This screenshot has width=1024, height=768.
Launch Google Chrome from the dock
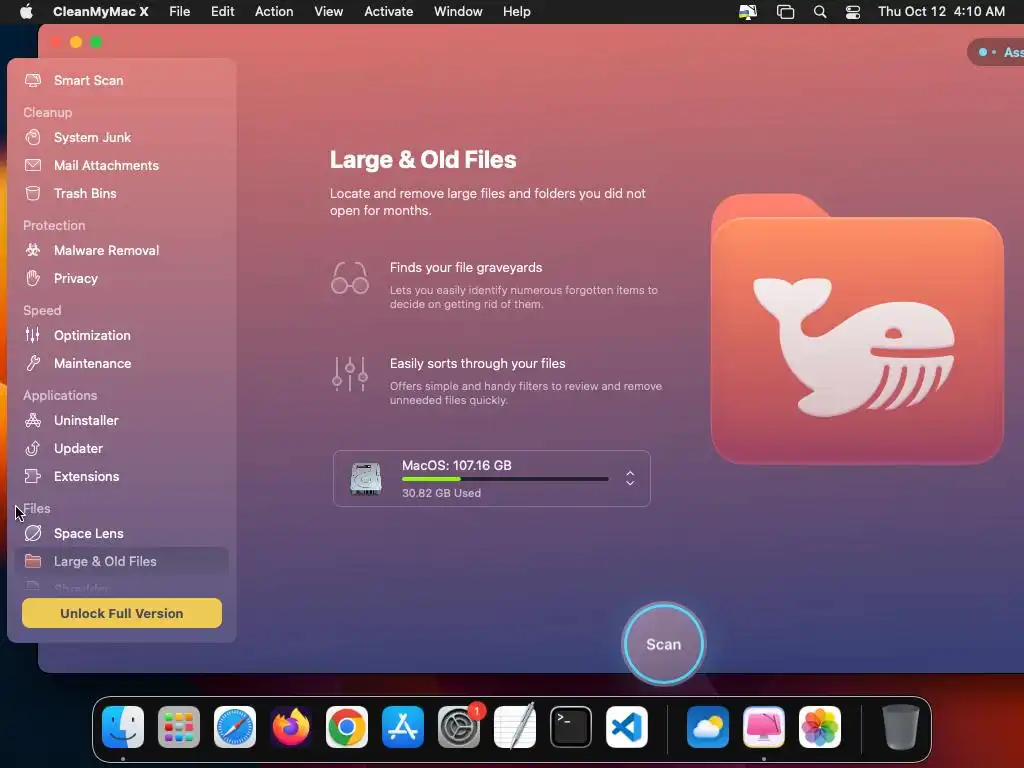[x=347, y=727]
